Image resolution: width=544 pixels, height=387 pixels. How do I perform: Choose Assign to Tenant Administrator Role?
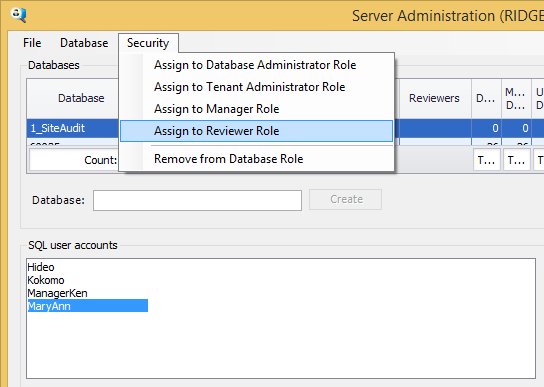tap(256, 87)
